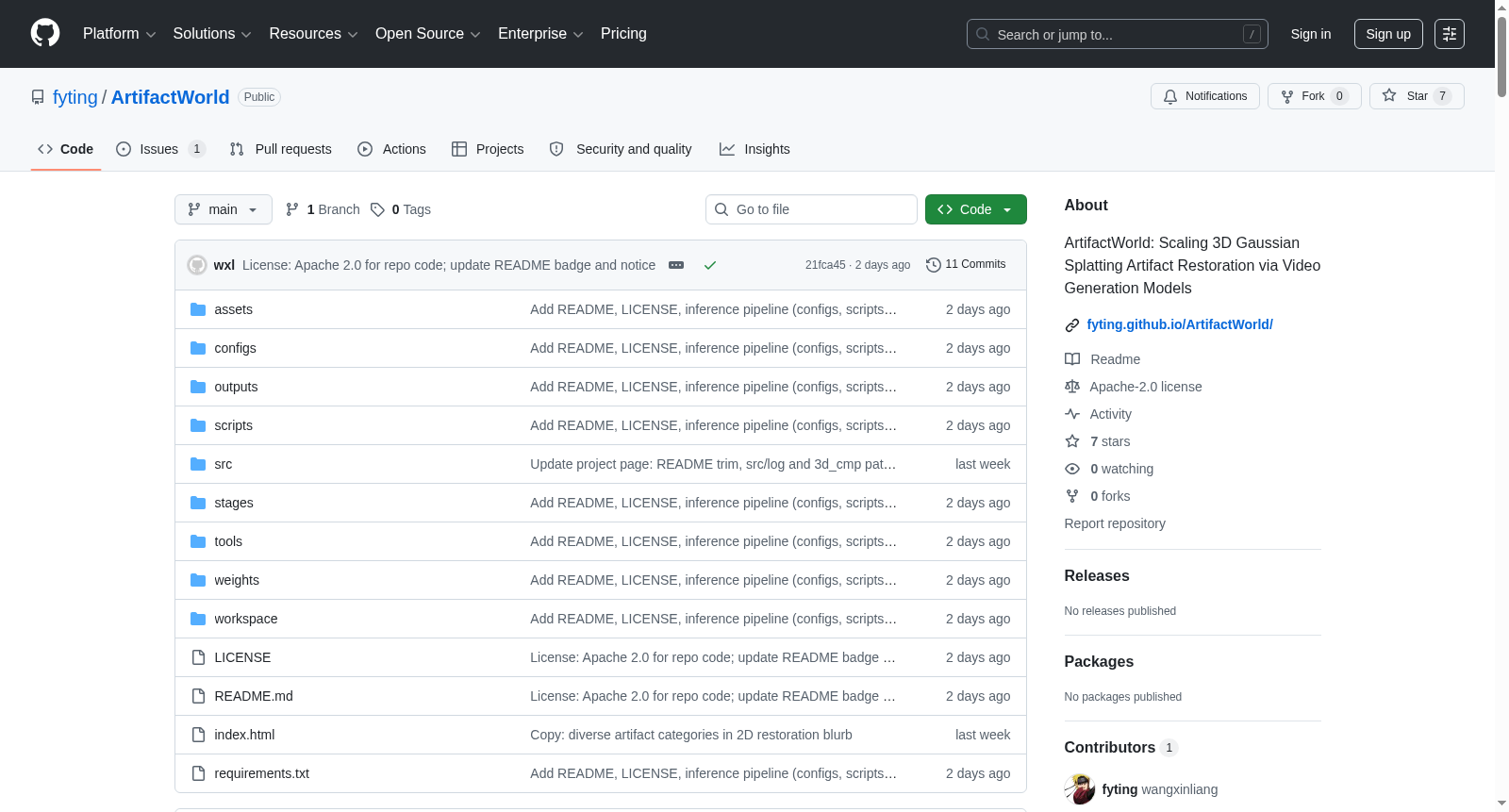
Task: Switch to the Code tab
Action: (66, 149)
